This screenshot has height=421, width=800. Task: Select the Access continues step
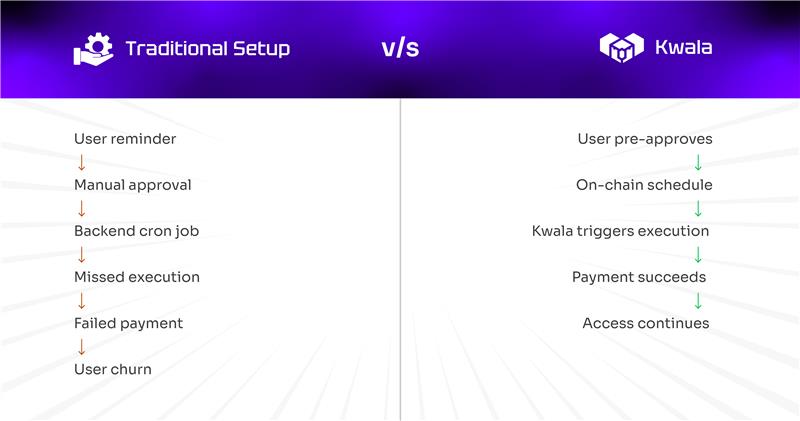(645, 323)
